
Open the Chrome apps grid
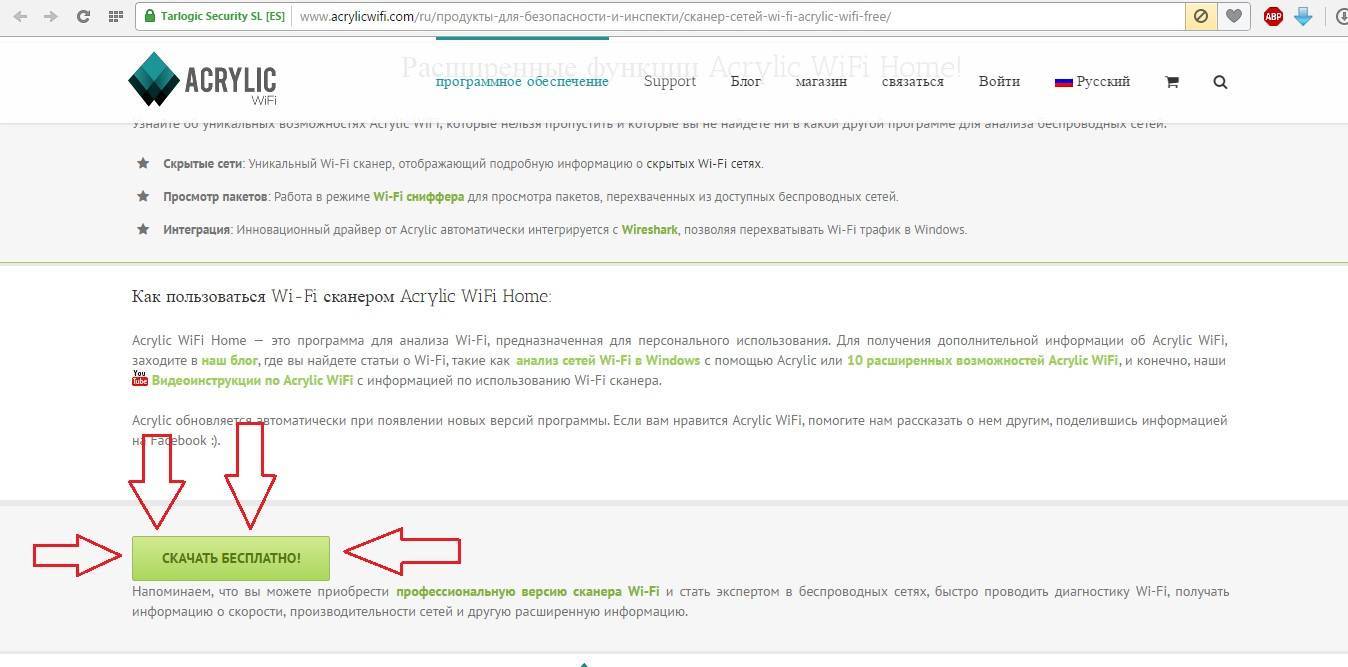115,17
